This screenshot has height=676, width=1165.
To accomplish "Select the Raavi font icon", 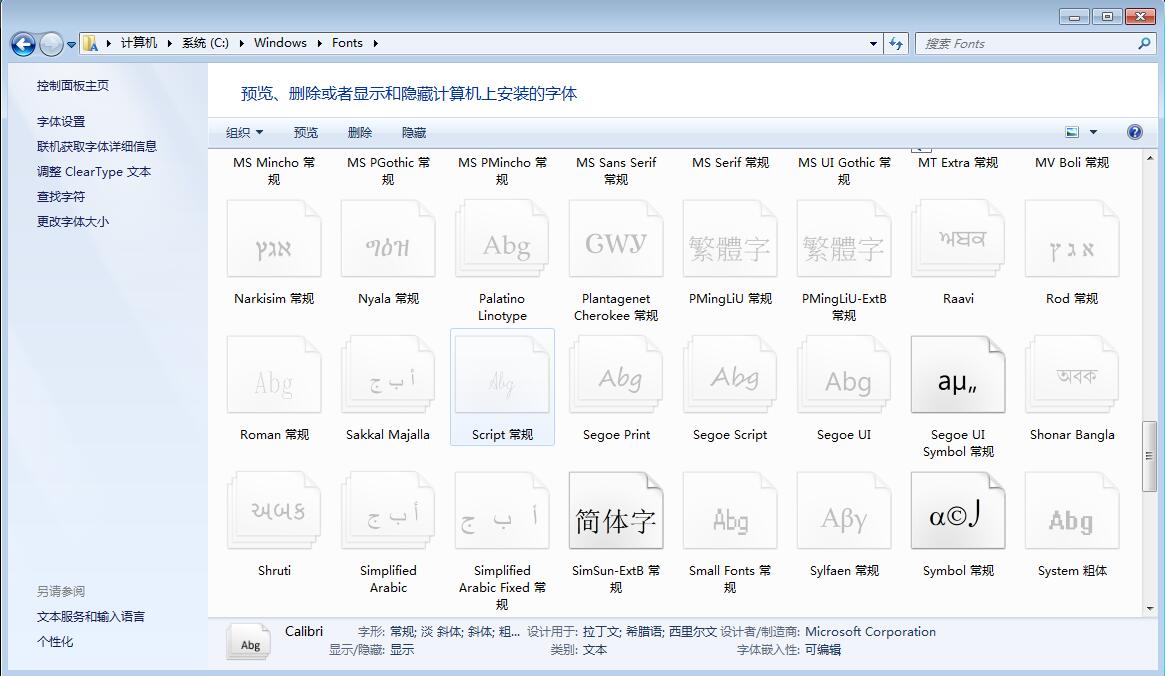I will [958, 239].
